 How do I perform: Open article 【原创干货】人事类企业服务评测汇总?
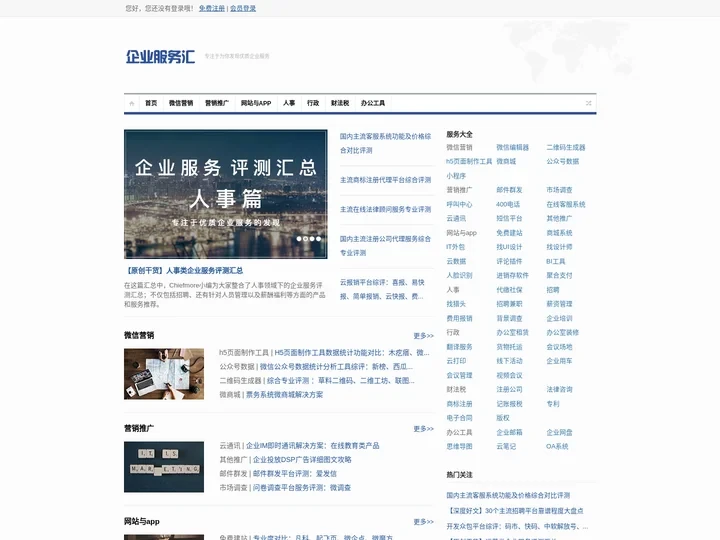184,270
